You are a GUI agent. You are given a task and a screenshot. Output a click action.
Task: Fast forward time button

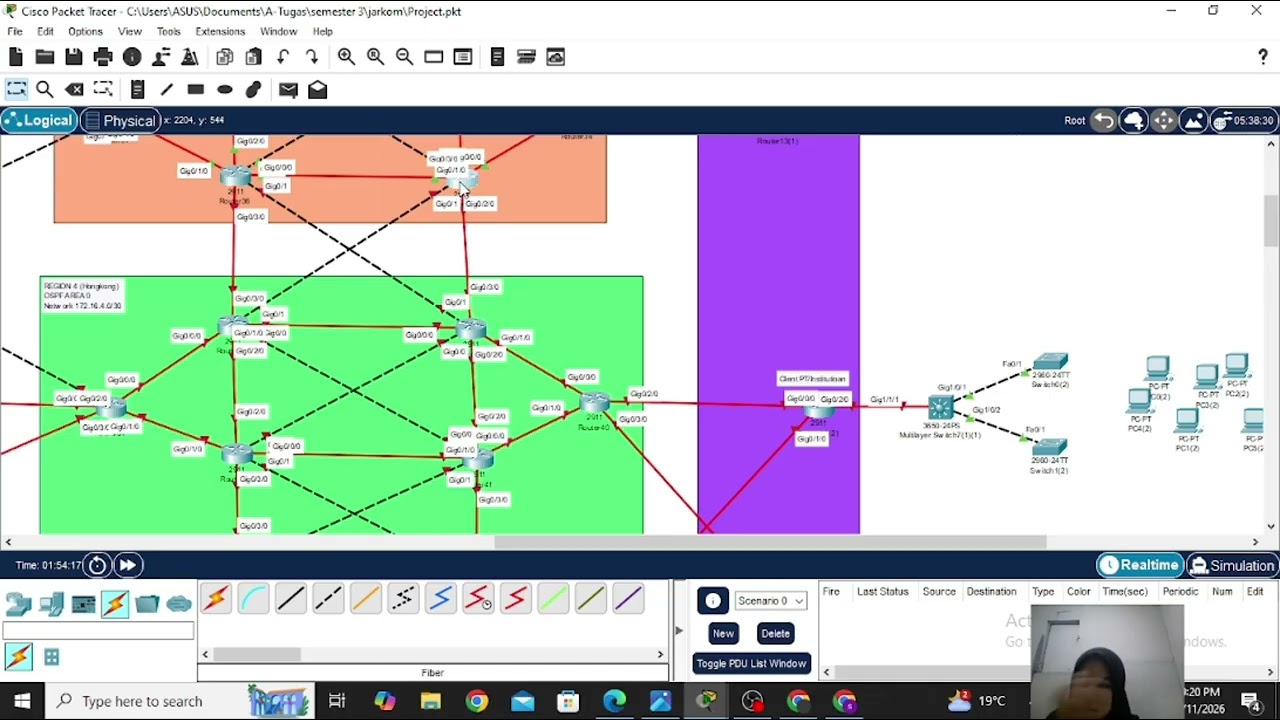tap(128, 565)
